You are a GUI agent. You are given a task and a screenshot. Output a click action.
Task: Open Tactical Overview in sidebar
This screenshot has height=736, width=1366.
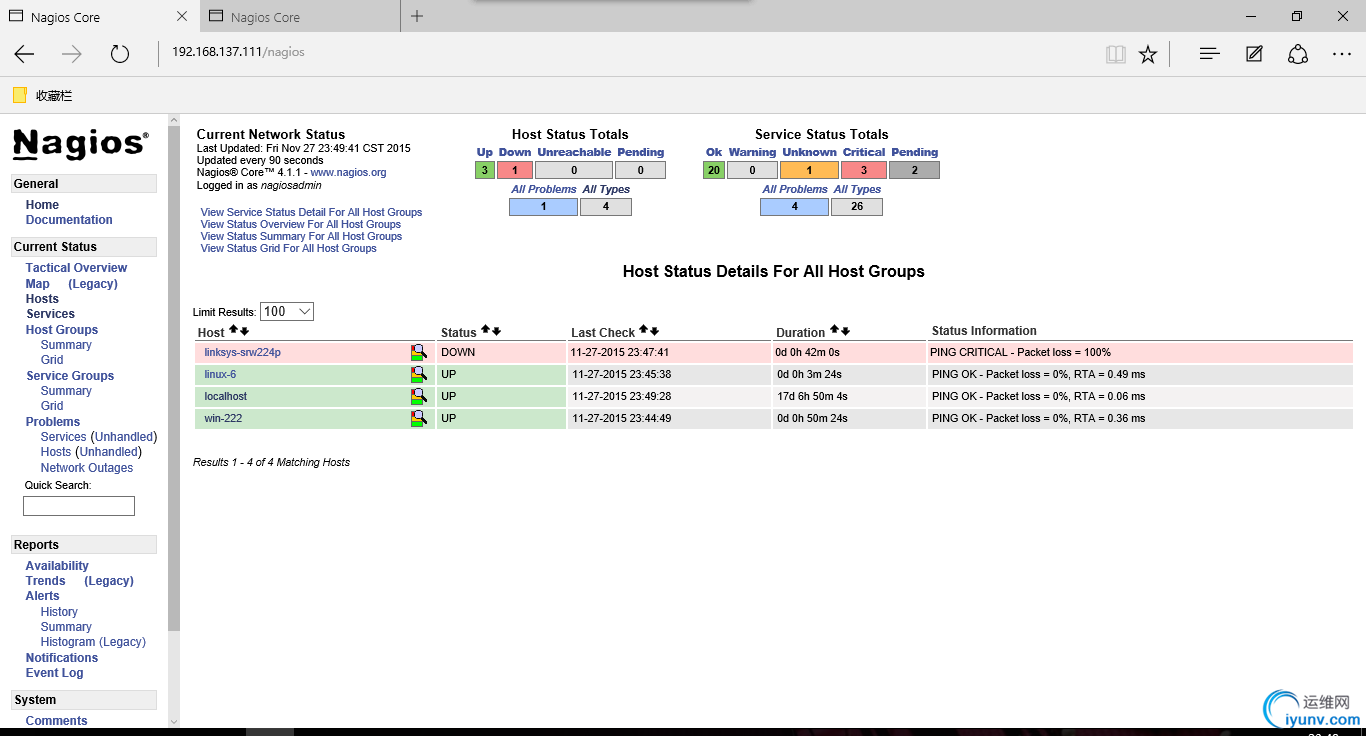76,268
